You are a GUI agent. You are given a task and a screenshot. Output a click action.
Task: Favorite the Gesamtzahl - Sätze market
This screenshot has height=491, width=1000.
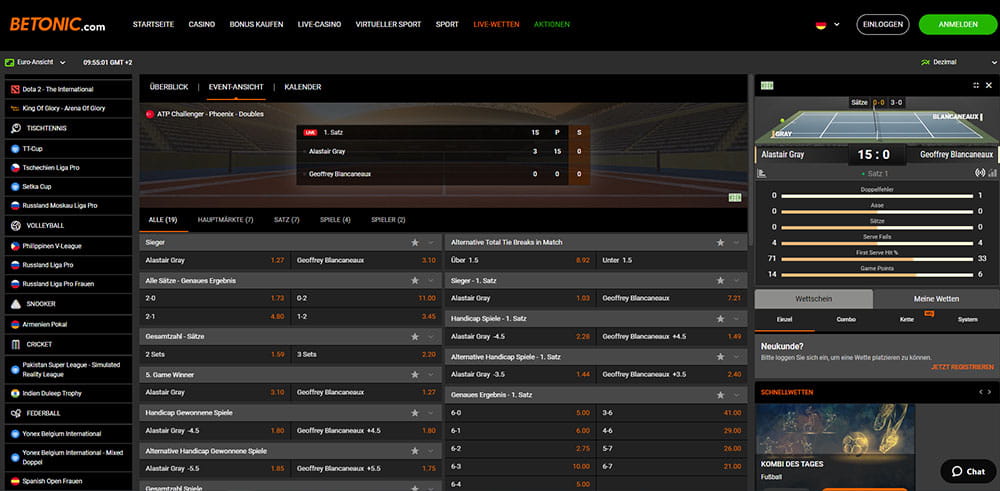tap(415, 336)
